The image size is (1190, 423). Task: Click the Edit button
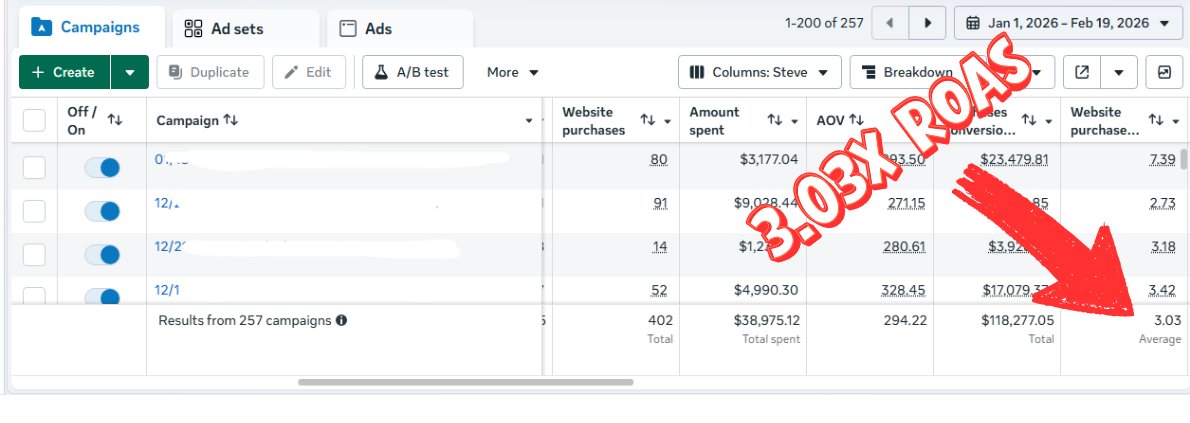pyautogui.click(x=309, y=72)
